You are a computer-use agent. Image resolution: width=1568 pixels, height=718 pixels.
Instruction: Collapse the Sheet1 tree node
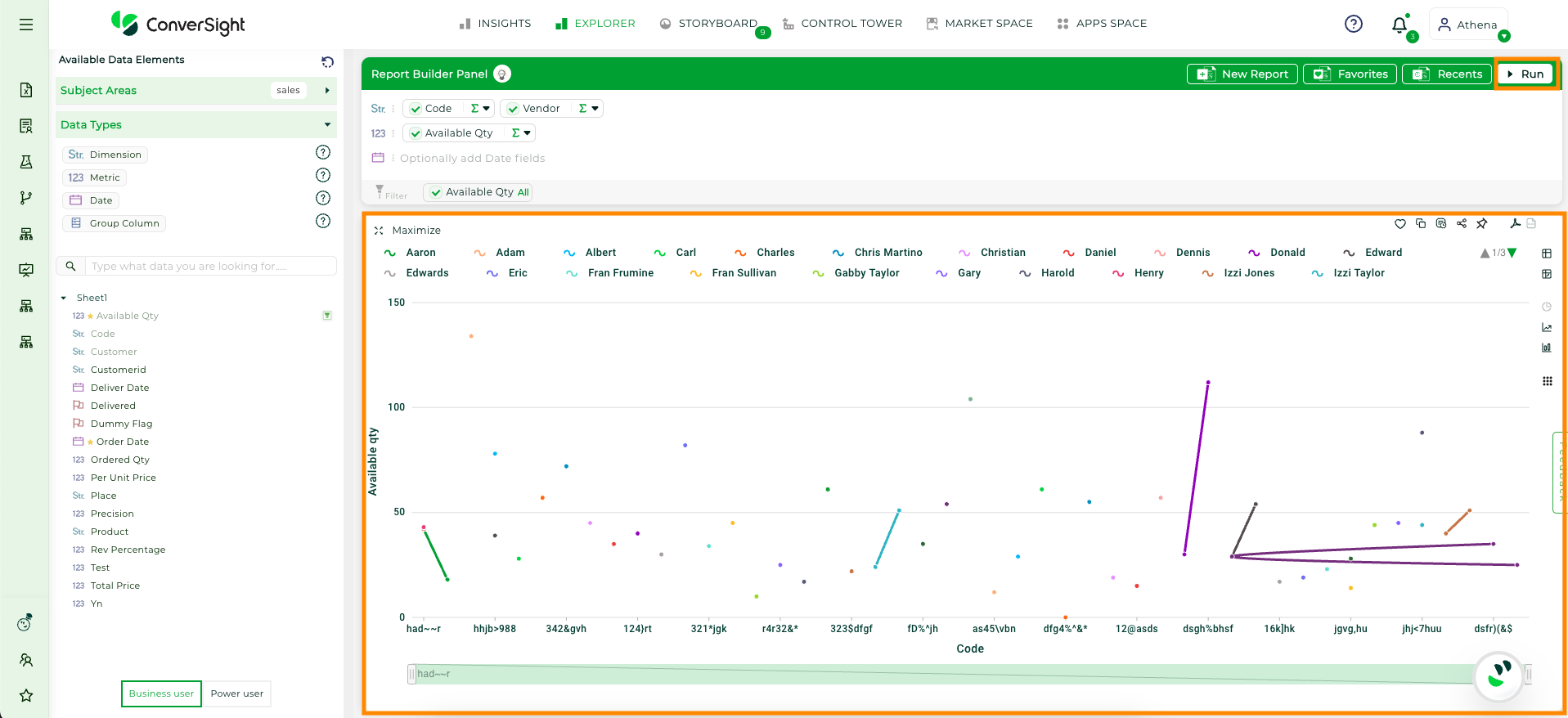tap(63, 298)
